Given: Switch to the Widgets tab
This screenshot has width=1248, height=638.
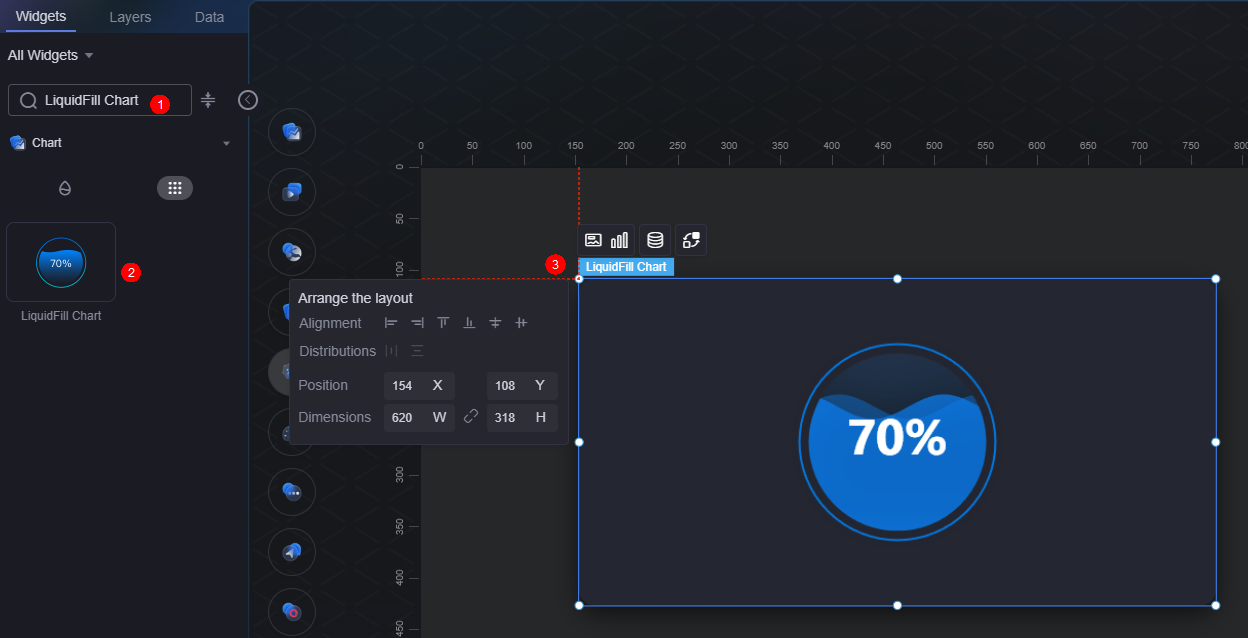Looking at the screenshot, I should point(41,17).
